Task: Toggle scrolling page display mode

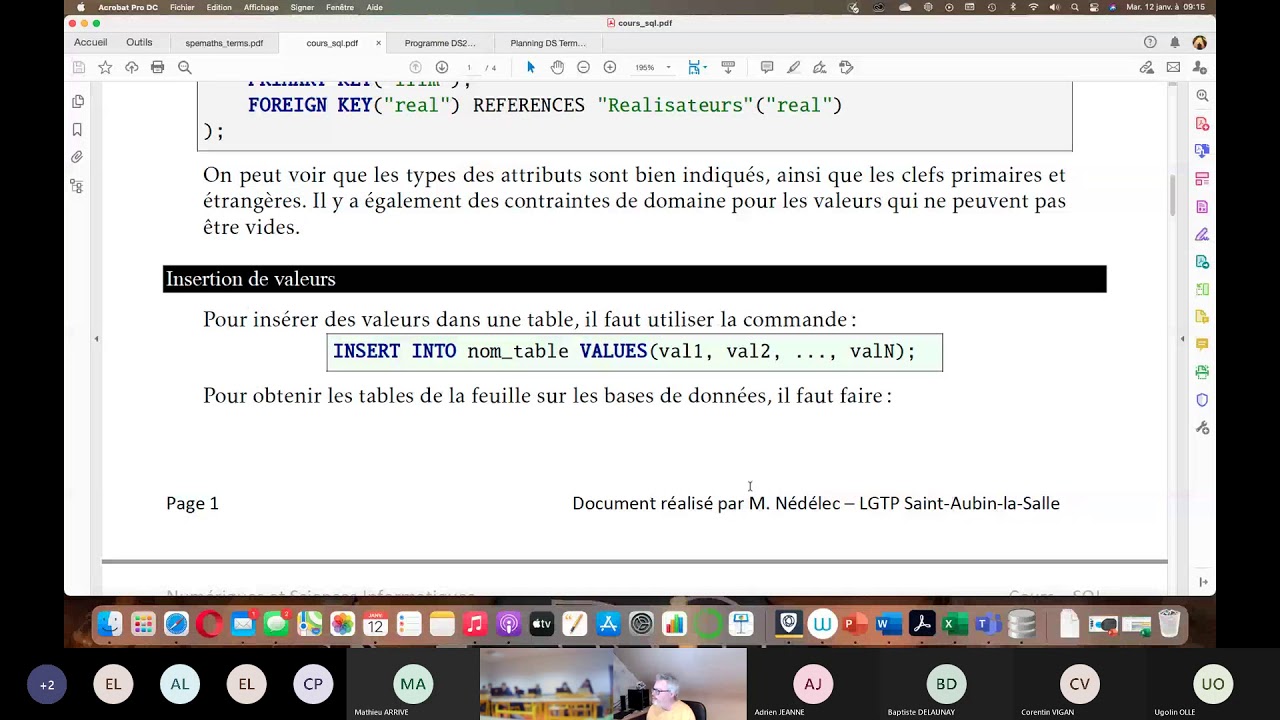Action: tap(728, 67)
